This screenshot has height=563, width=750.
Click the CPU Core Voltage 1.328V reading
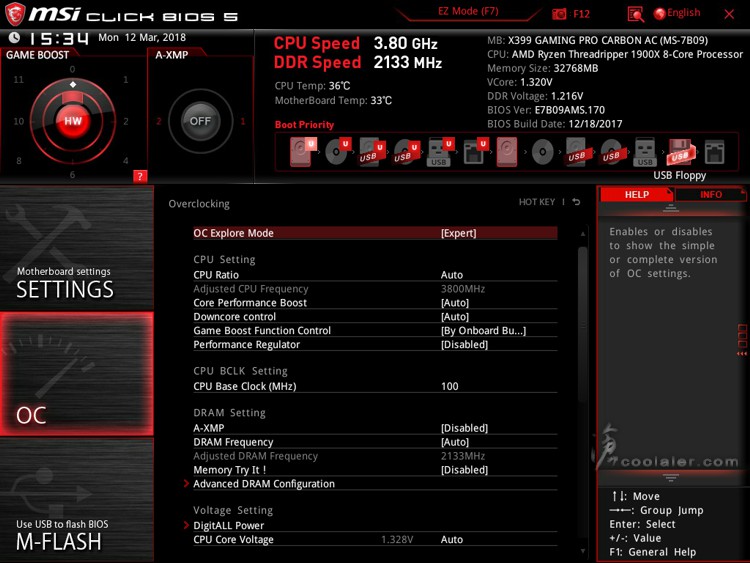pyautogui.click(x=397, y=540)
